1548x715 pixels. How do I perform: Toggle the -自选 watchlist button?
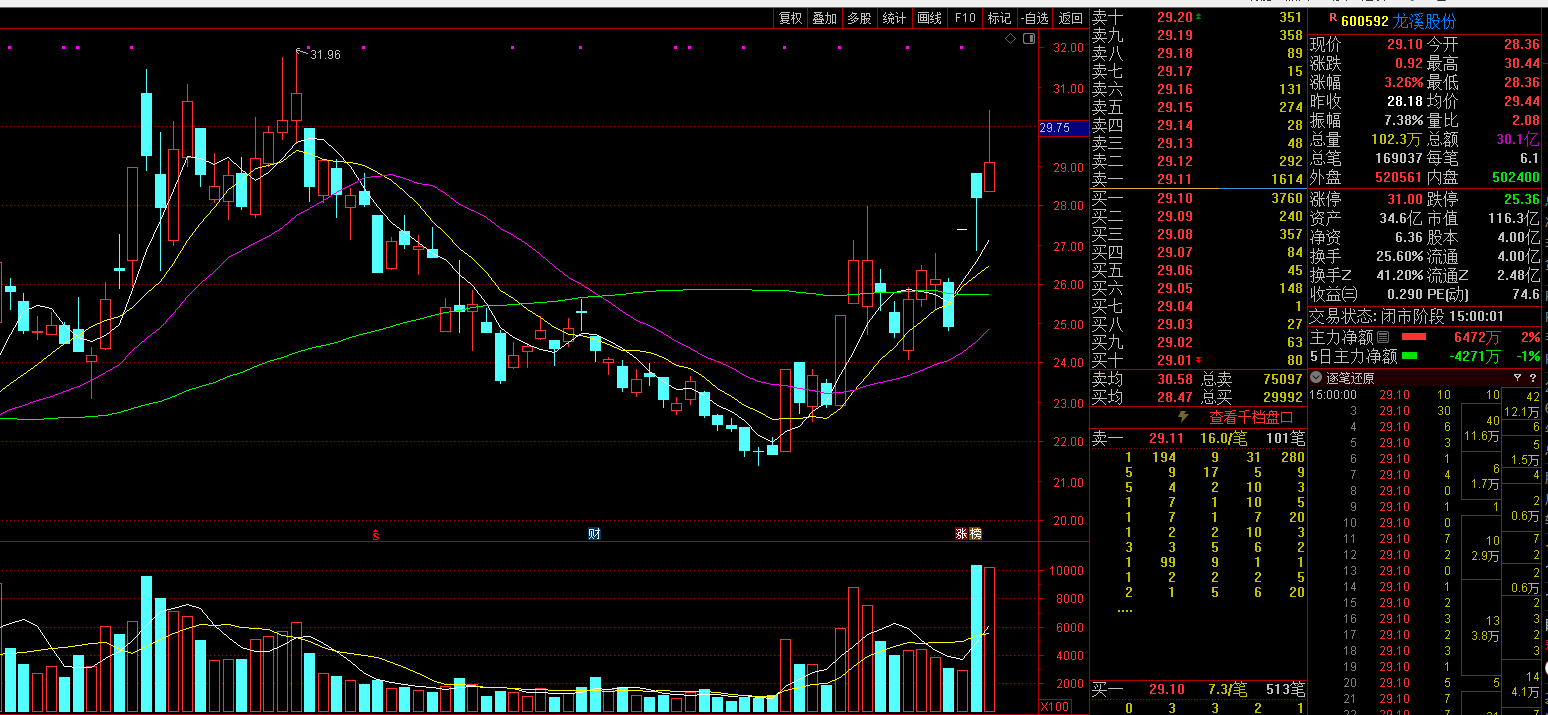[x=1035, y=18]
